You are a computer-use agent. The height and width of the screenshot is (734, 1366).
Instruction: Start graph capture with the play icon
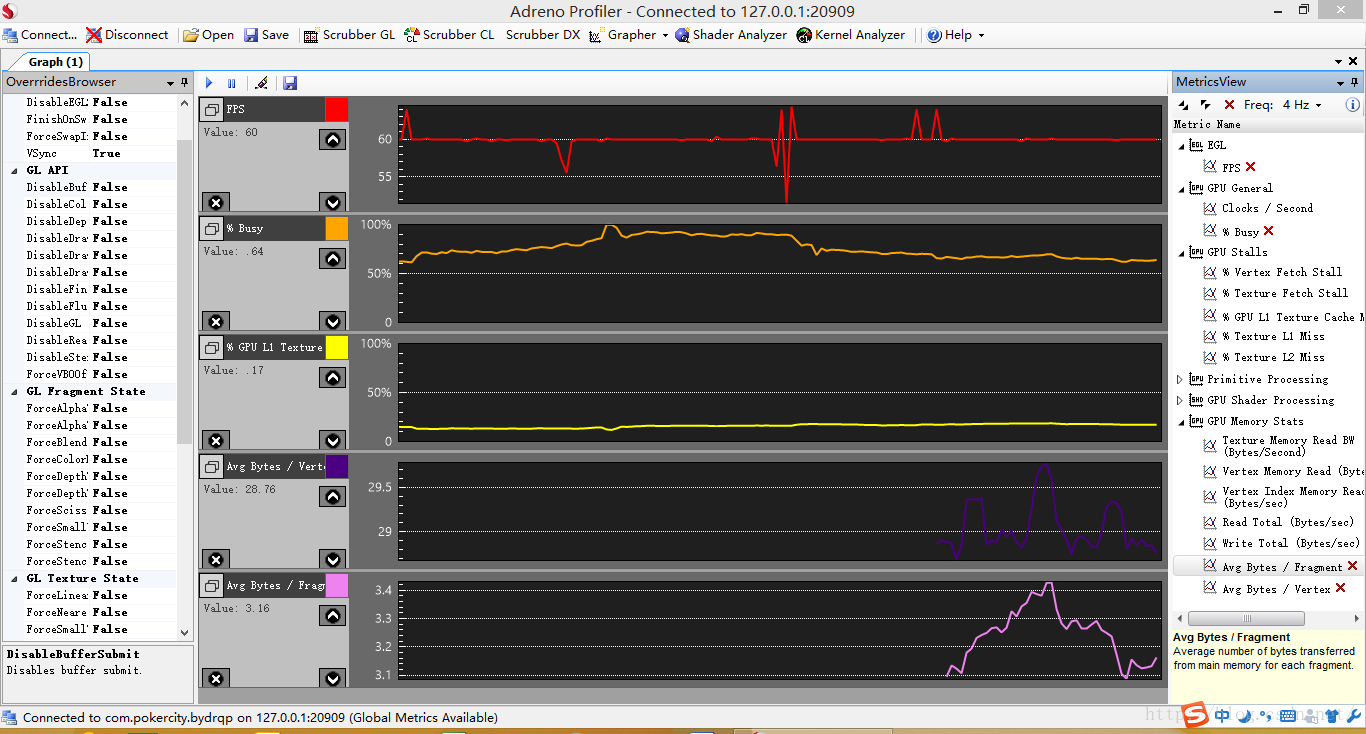(209, 83)
